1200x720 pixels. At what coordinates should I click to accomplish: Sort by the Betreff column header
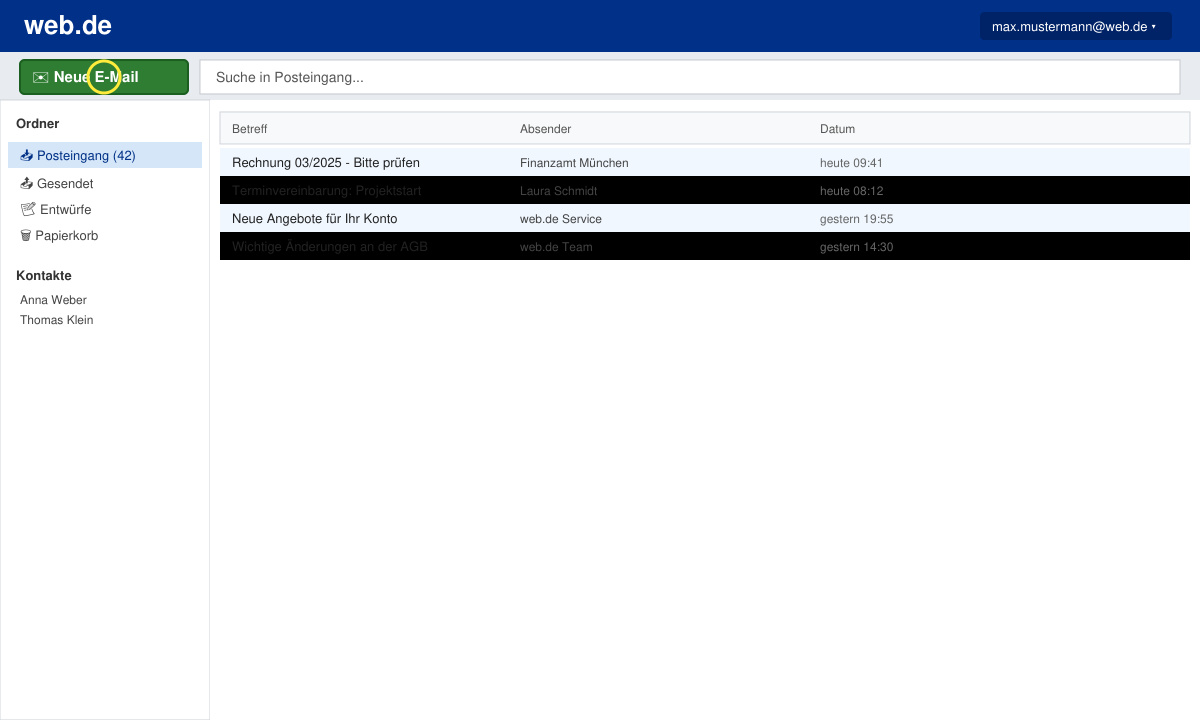click(x=250, y=129)
